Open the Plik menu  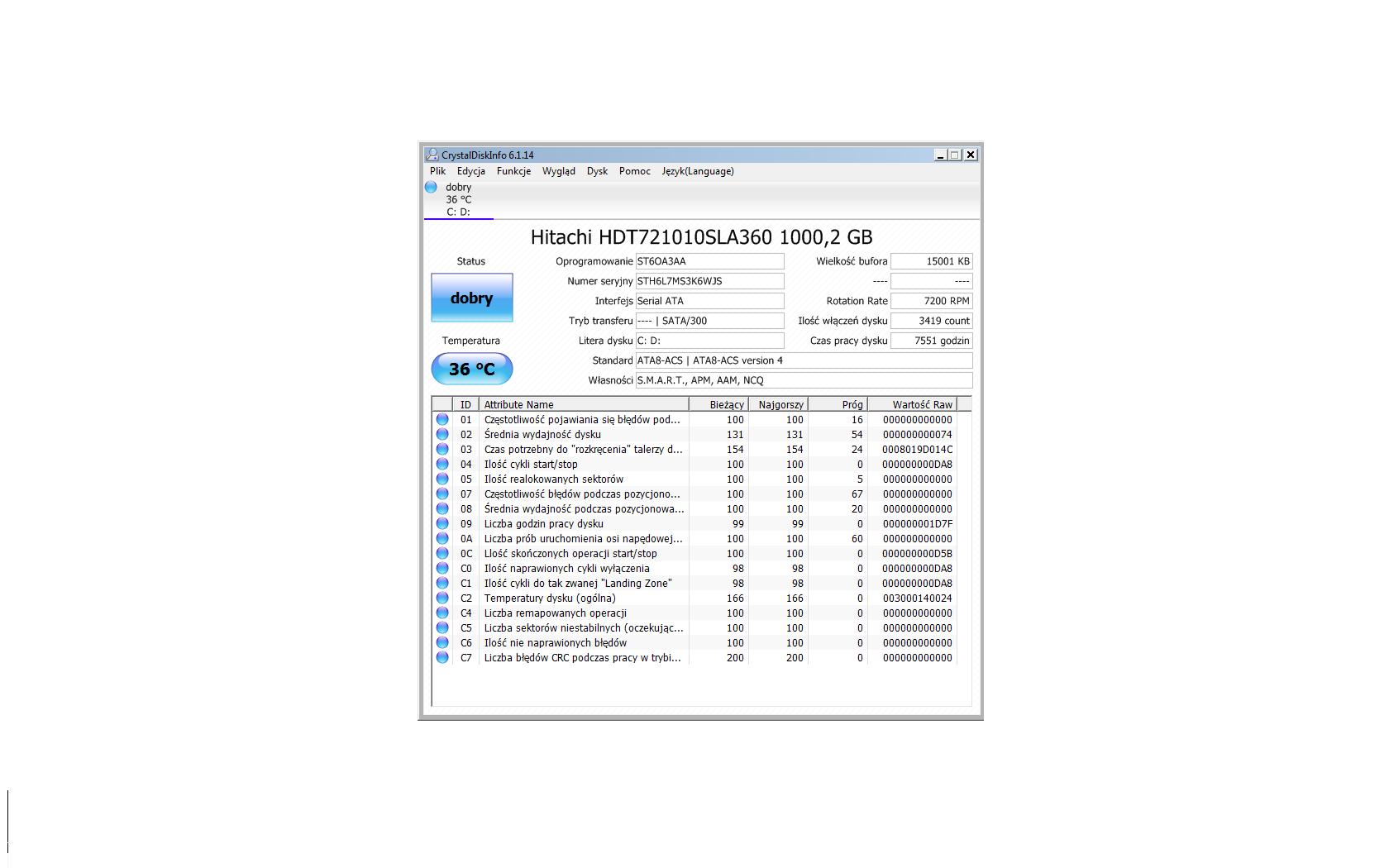click(x=437, y=171)
